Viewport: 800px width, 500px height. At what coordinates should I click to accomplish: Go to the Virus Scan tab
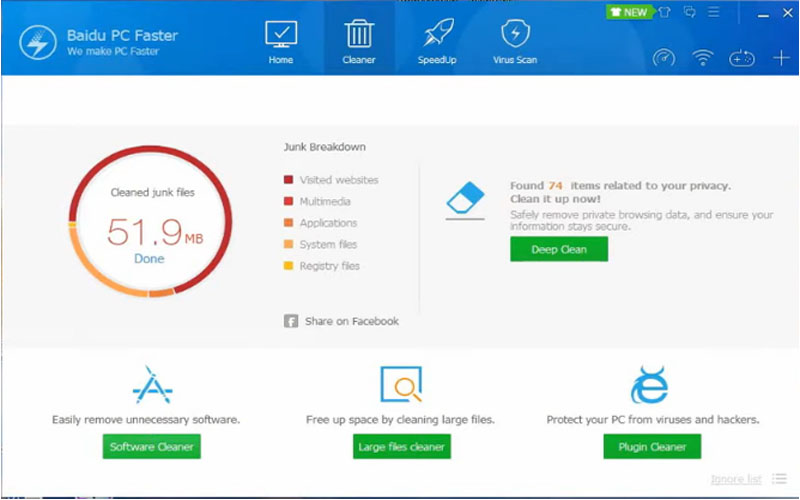click(x=515, y=42)
